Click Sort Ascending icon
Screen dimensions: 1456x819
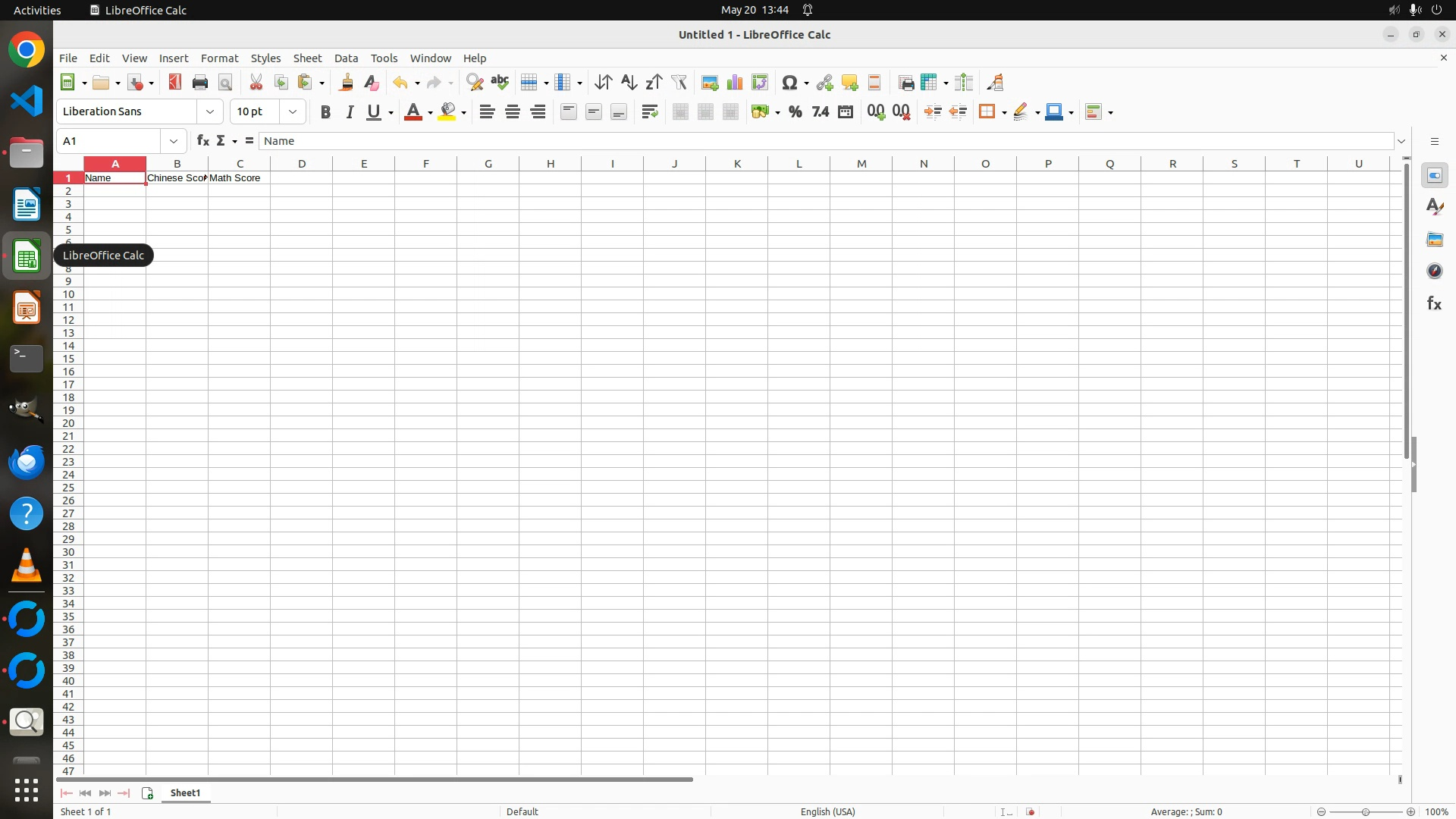coord(629,83)
